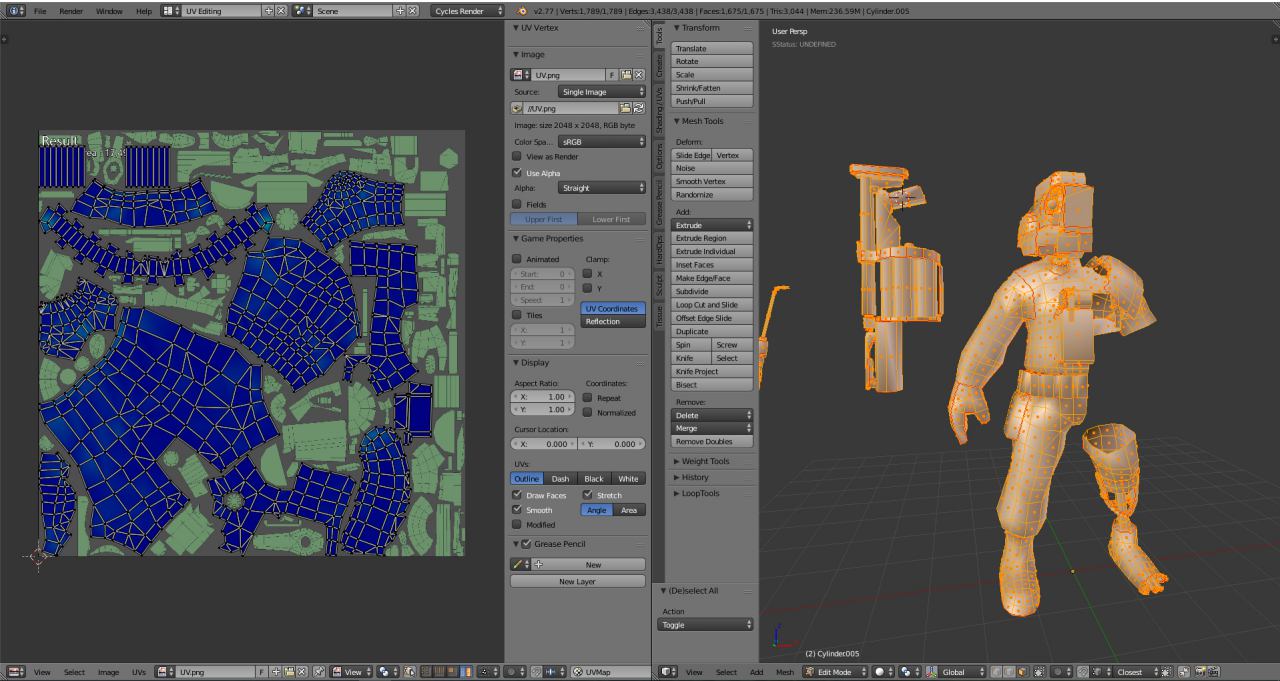Click the Subdivide button
1280x681 pixels.
(713, 291)
